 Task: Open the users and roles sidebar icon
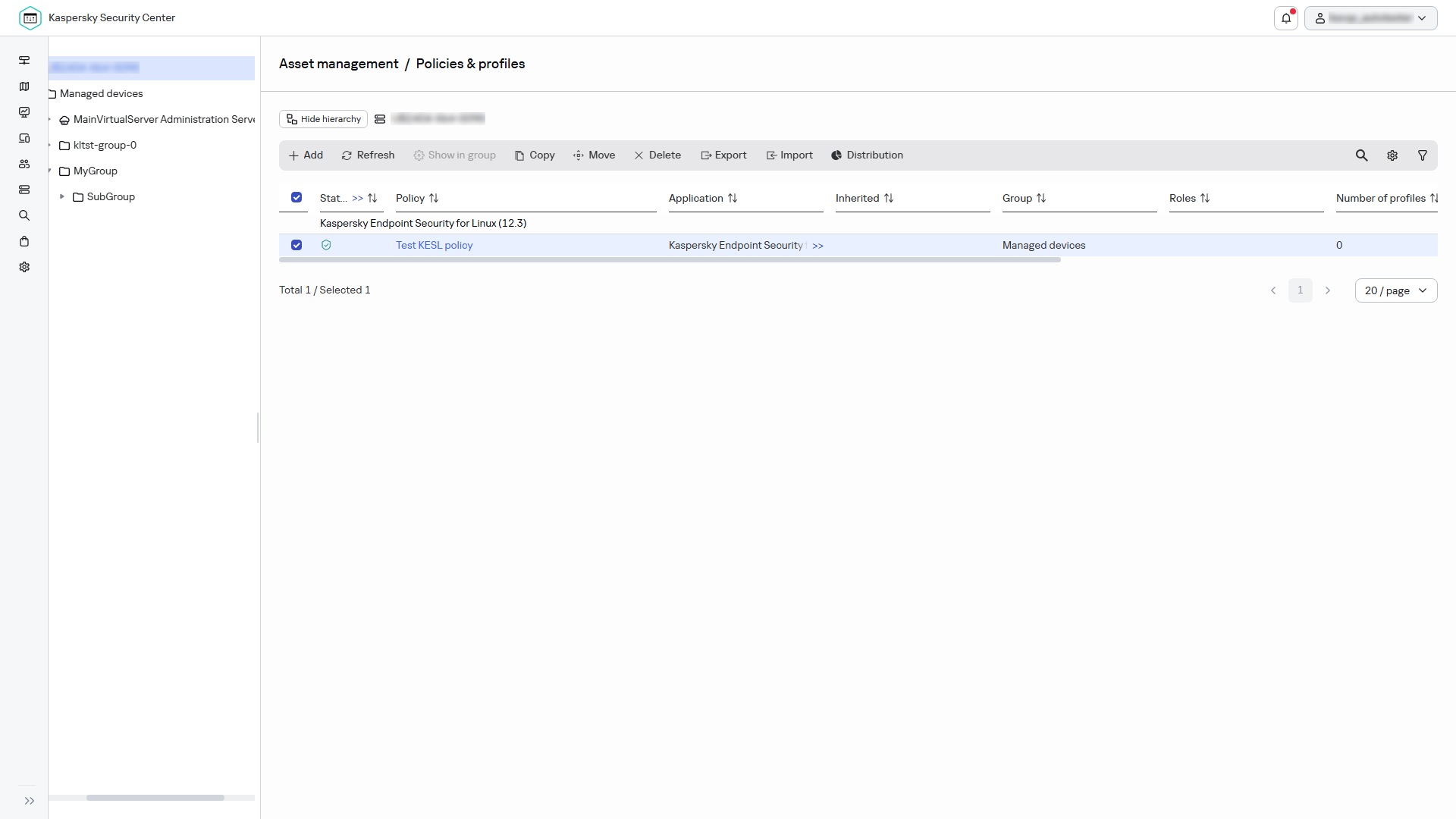click(24, 164)
